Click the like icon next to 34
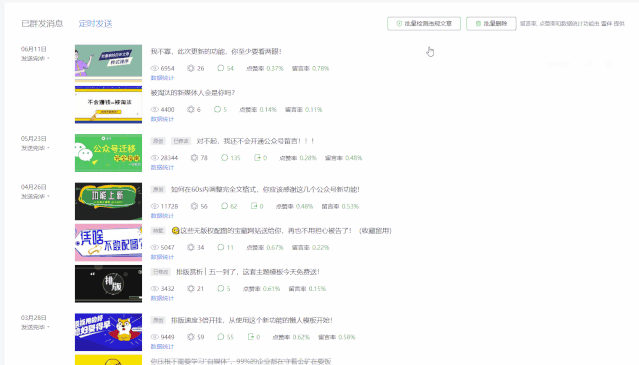This screenshot has height=365, width=639. pyautogui.click(x=190, y=247)
